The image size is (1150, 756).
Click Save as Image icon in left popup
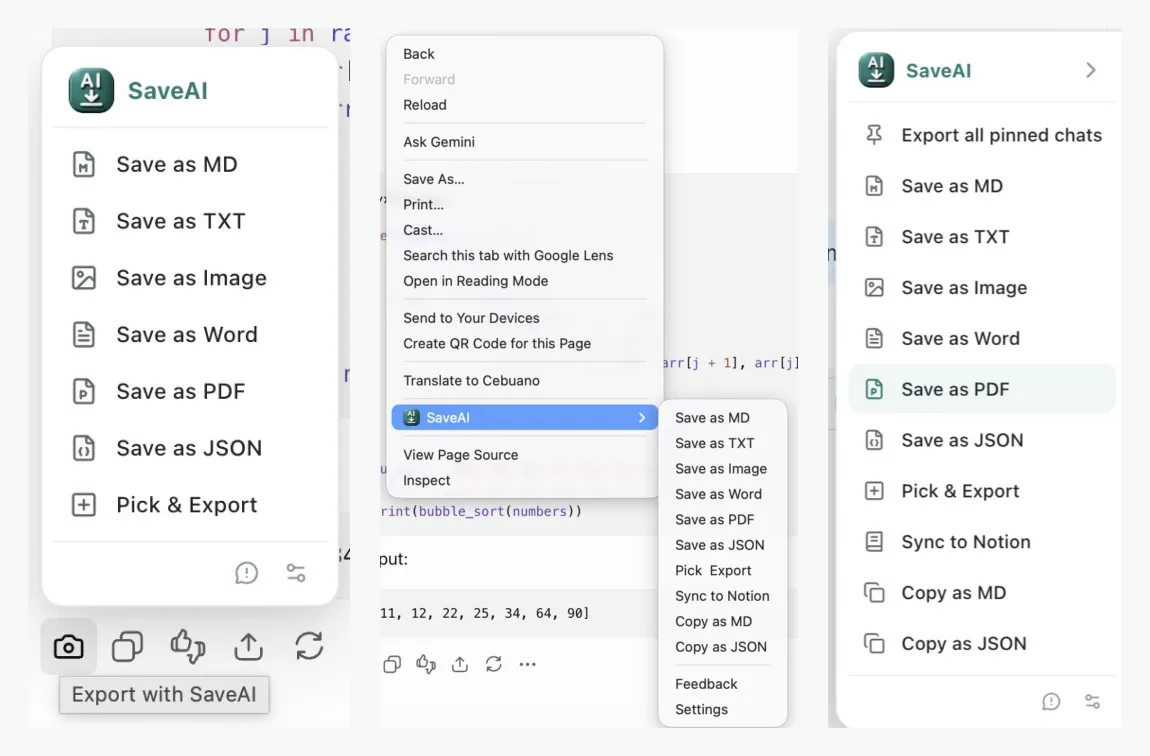pos(84,278)
